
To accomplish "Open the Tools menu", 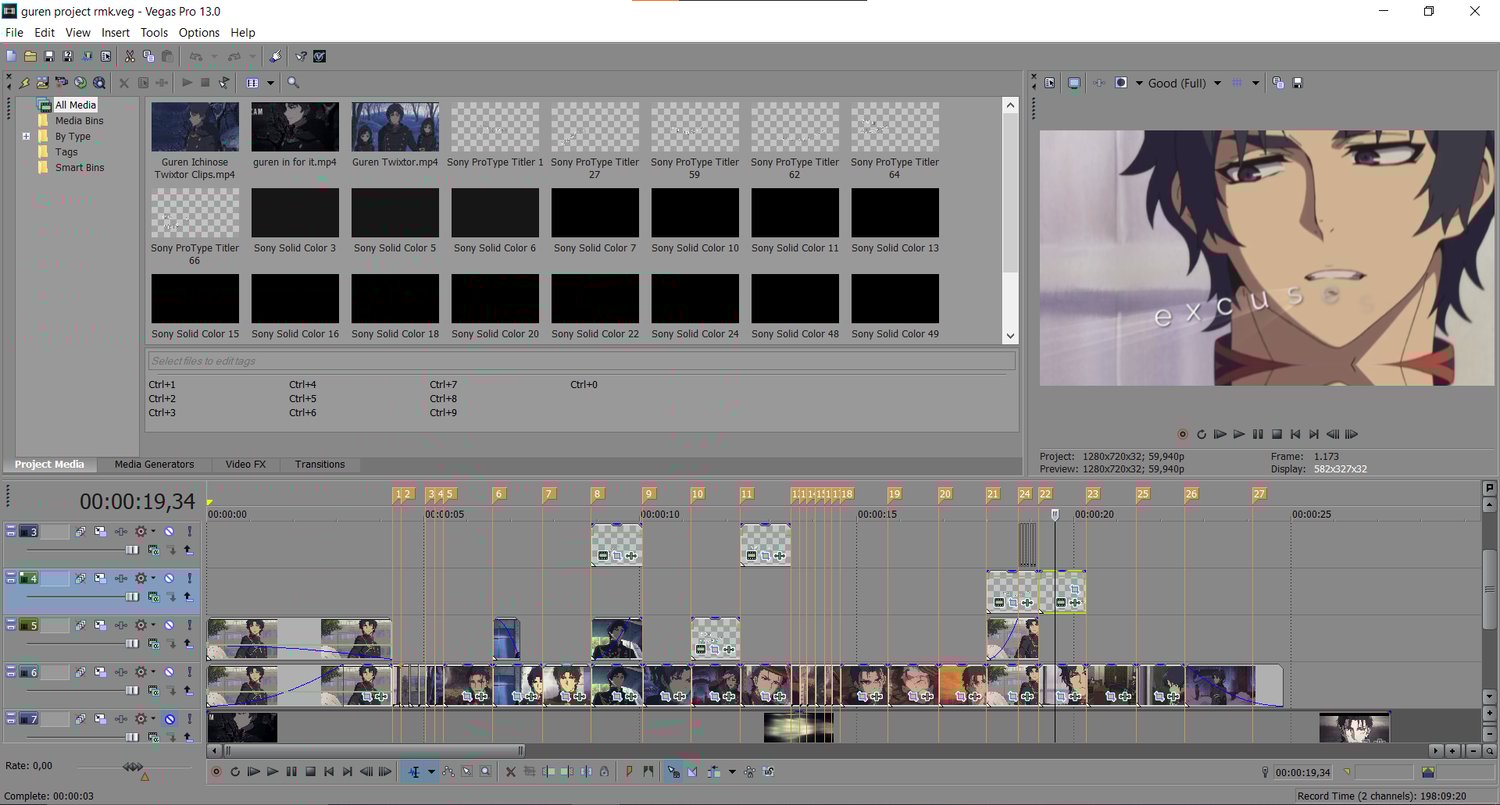I will [154, 32].
